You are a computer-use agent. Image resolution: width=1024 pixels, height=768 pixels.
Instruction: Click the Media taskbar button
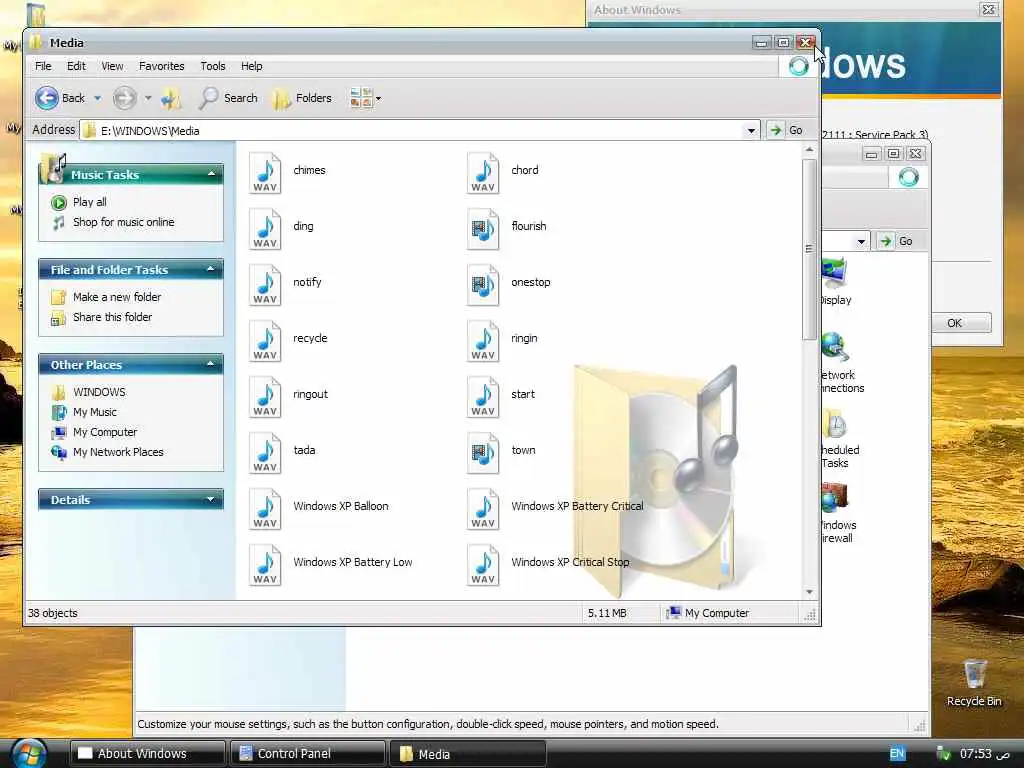tap(468, 754)
